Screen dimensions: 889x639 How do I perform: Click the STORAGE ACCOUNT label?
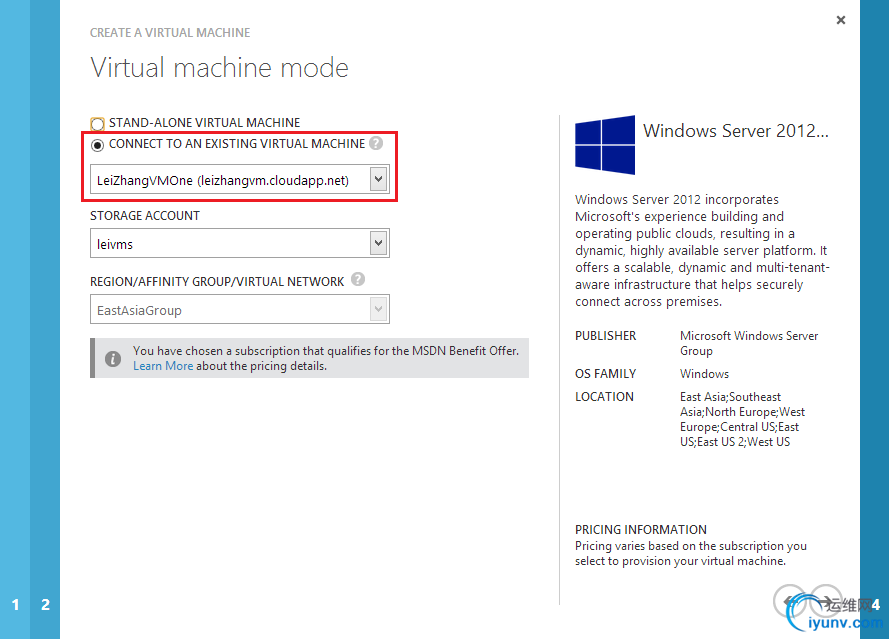pyautogui.click(x=145, y=216)
